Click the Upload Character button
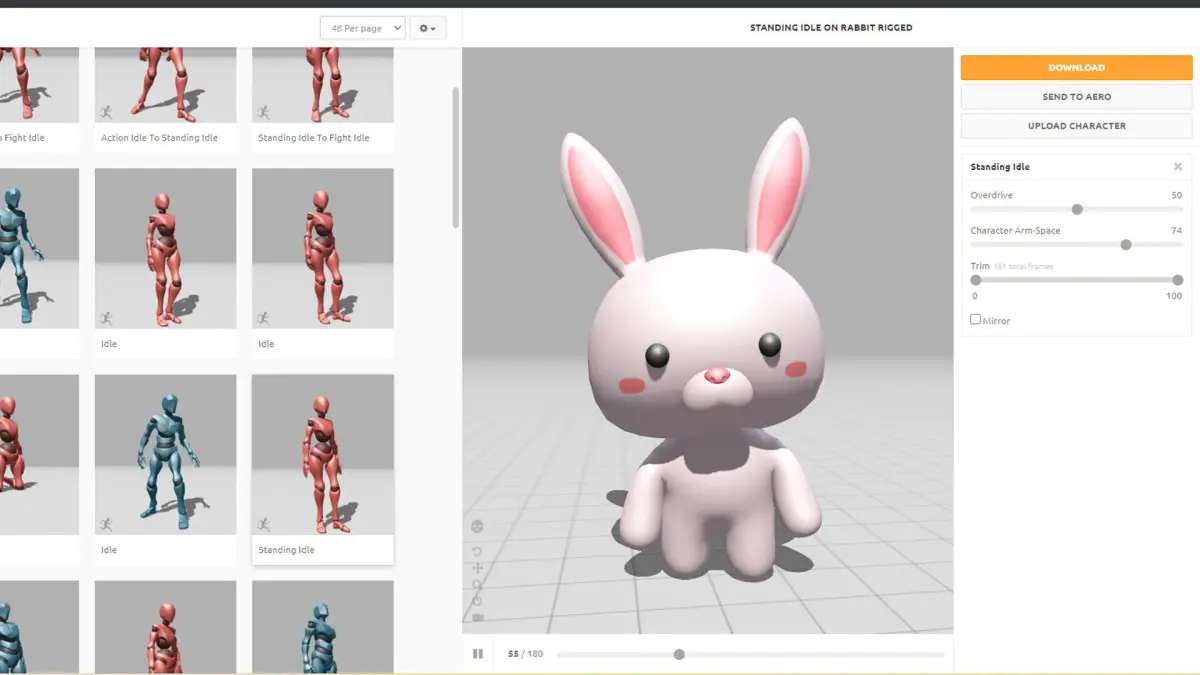The height and width of the screenshot is (675, 1200). coord(1077,126)
